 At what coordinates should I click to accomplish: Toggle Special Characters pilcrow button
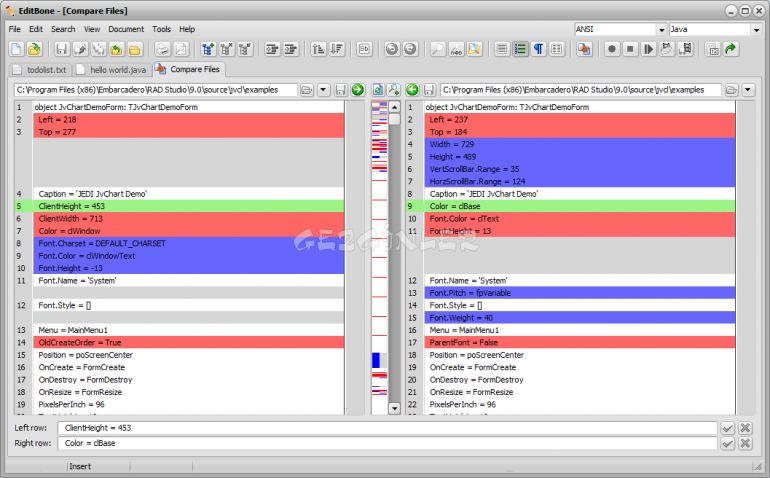(x=539, y=49)
